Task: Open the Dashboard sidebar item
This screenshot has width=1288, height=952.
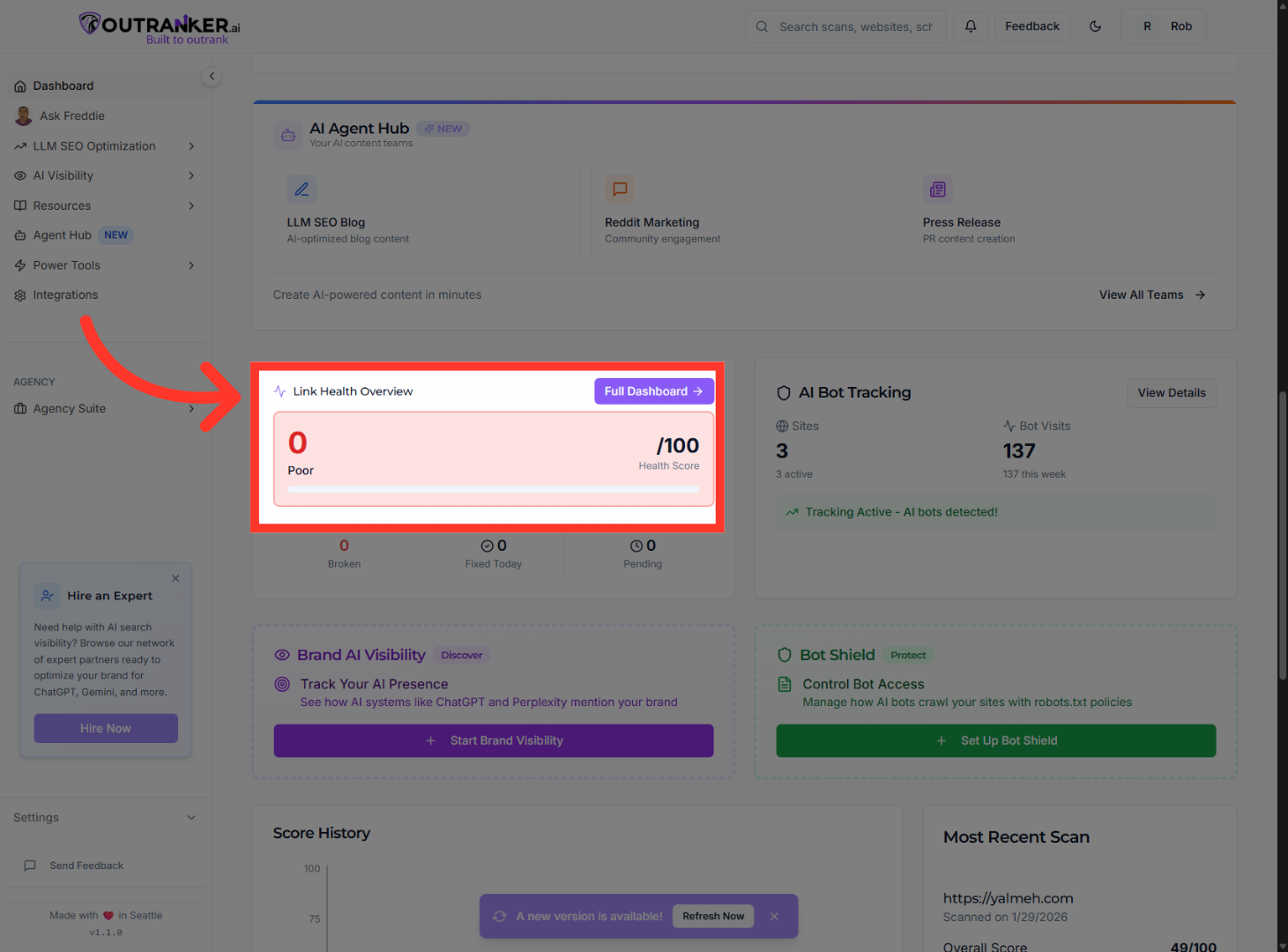Action: pyautogui.click(x=63, y=86)
